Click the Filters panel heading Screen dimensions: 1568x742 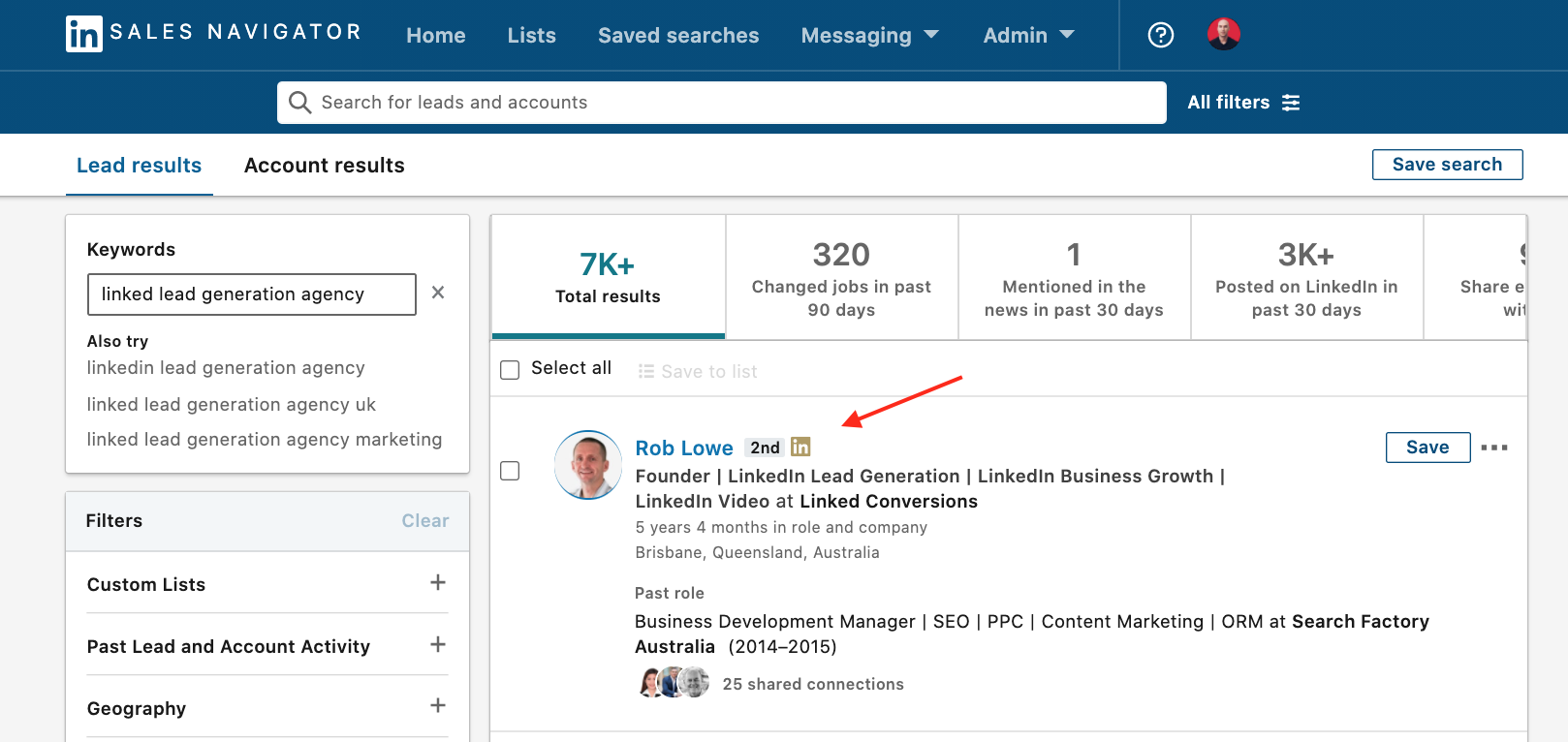114,521
